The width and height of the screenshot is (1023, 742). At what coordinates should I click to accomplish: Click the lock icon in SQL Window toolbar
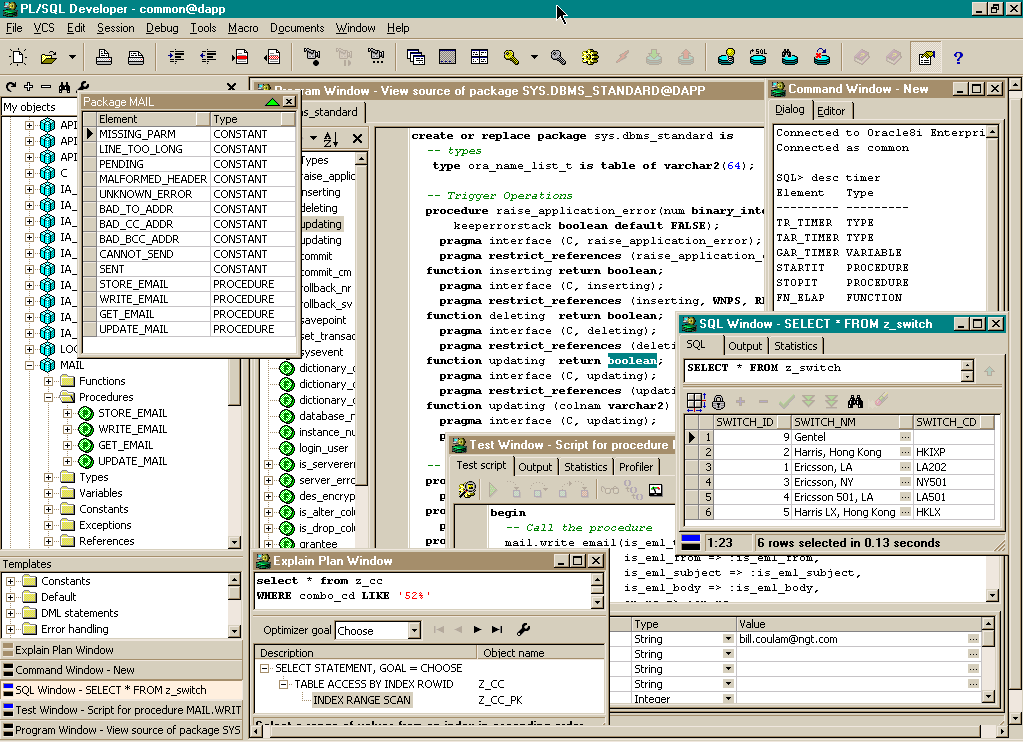[718, 401]
